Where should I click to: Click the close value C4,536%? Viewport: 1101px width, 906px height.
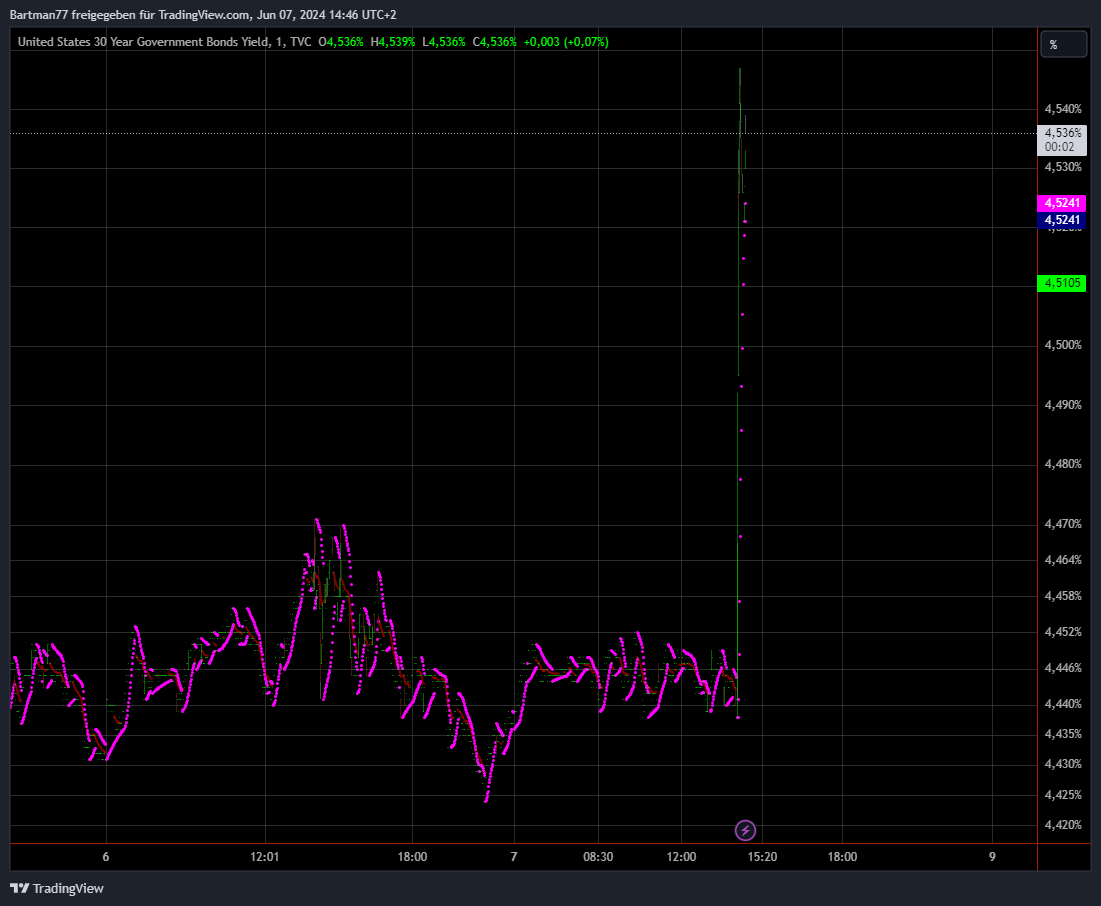(x=494, y=42)
